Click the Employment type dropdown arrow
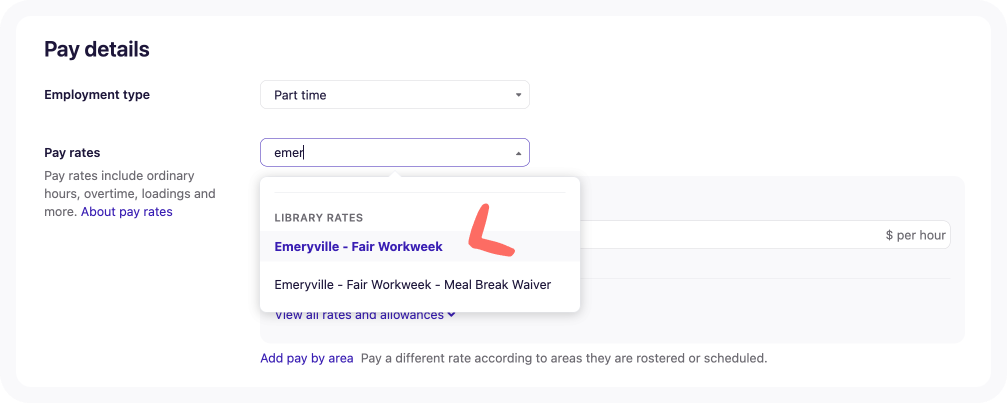1007x403 pixels. click(518, 96)
